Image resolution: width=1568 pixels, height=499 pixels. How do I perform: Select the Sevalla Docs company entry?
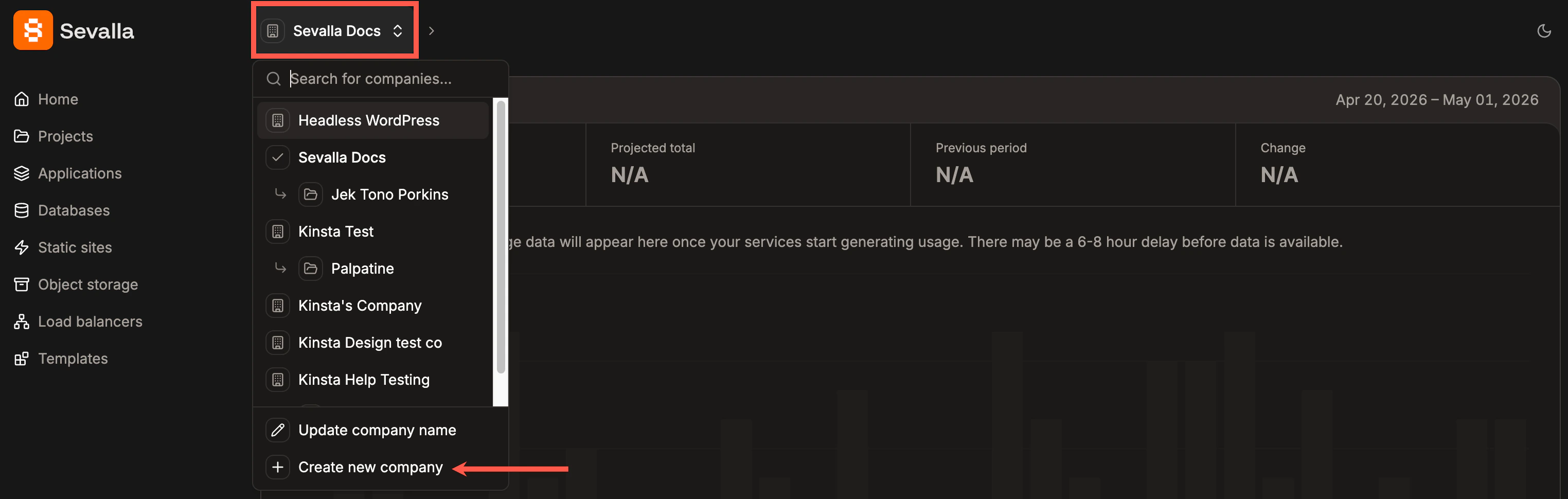[x=372, y=157]
